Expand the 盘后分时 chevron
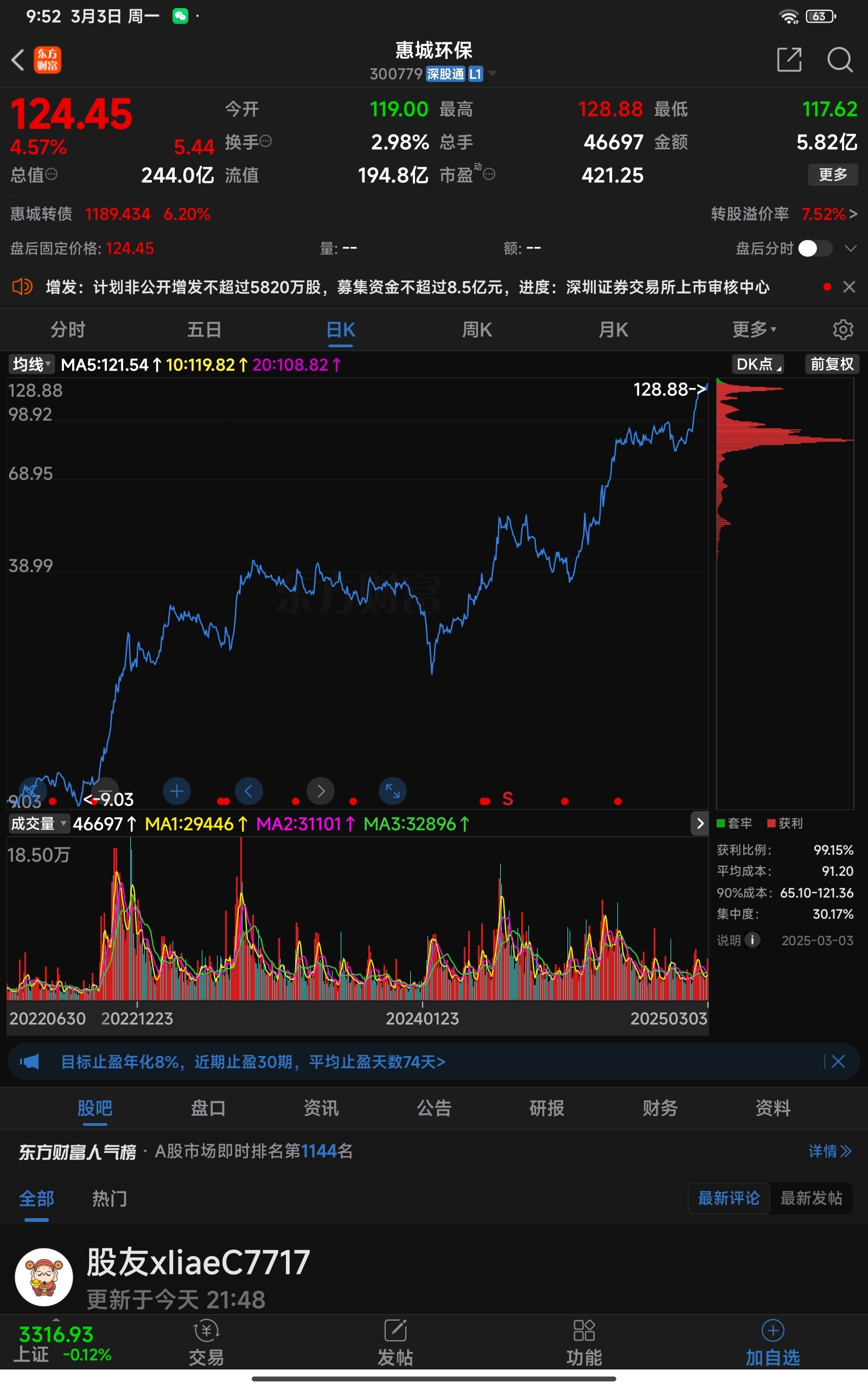The width and height of the screenshot is (868, 1389). (851, 248)
